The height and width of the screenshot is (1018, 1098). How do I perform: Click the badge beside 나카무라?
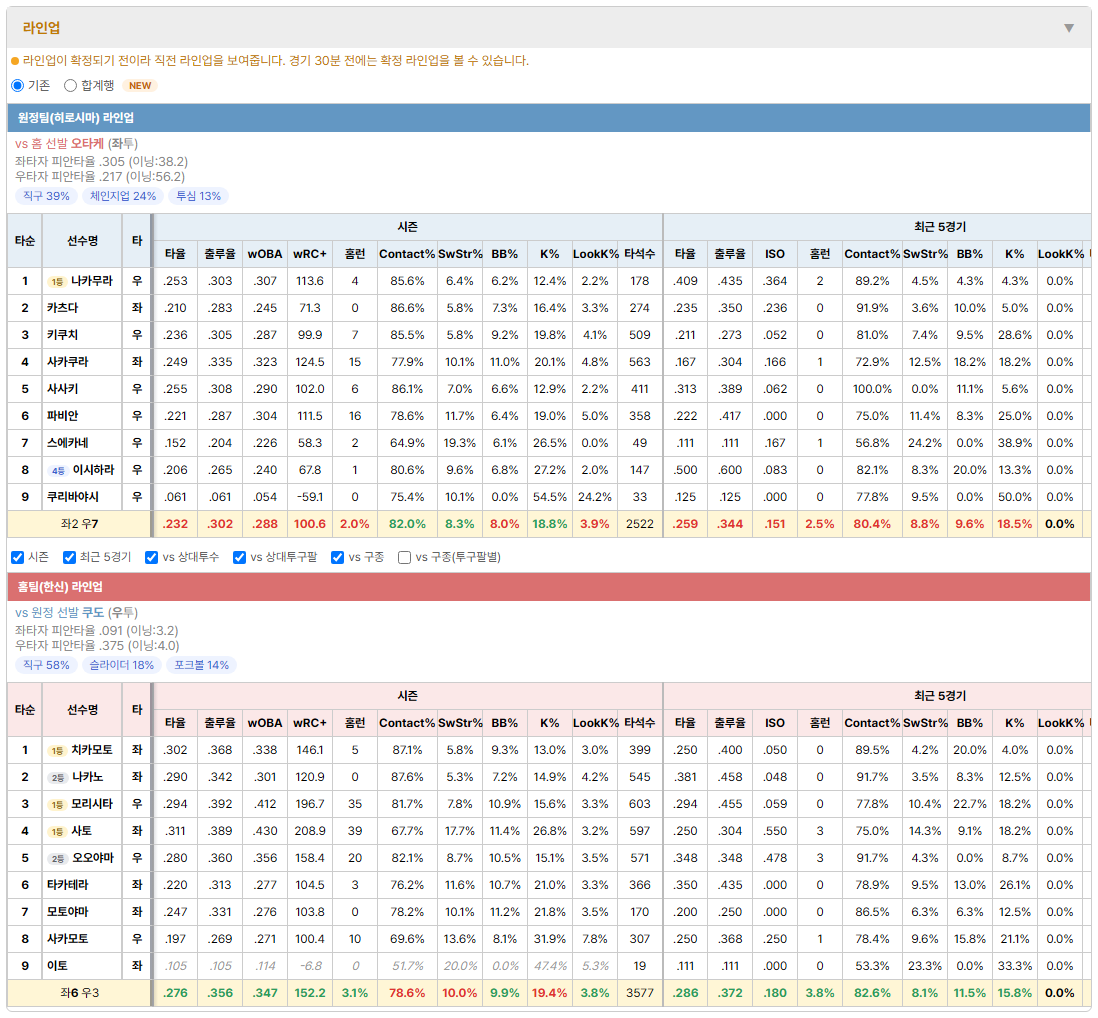(x=57, y=281)
